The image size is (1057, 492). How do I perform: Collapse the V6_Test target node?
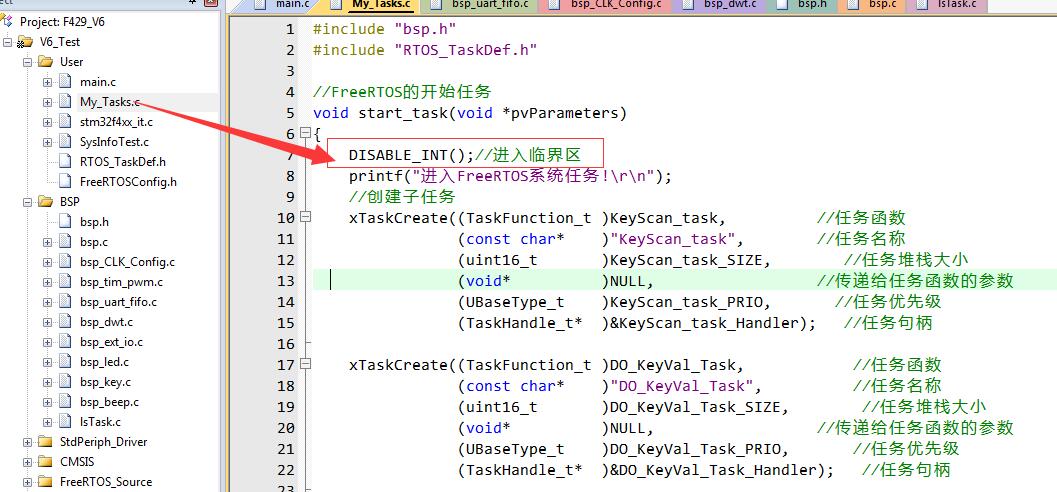coord(7,42)
